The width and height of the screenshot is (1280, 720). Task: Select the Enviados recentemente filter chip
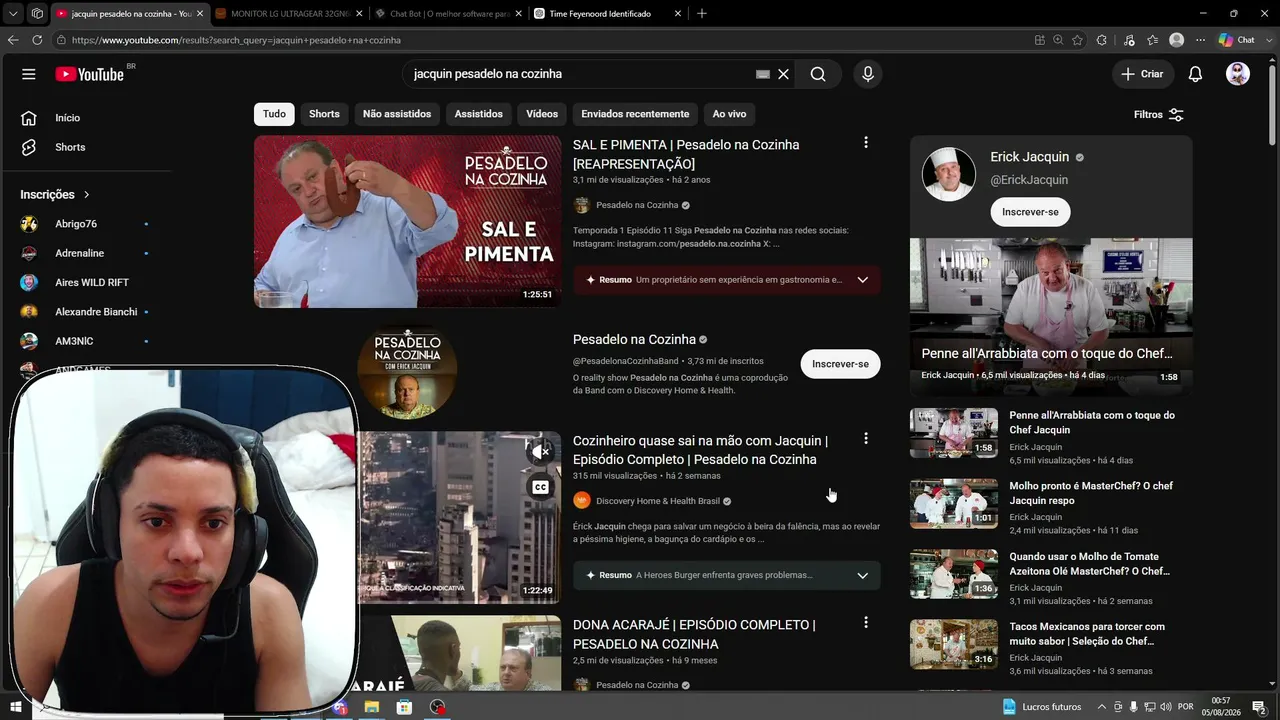635,114
